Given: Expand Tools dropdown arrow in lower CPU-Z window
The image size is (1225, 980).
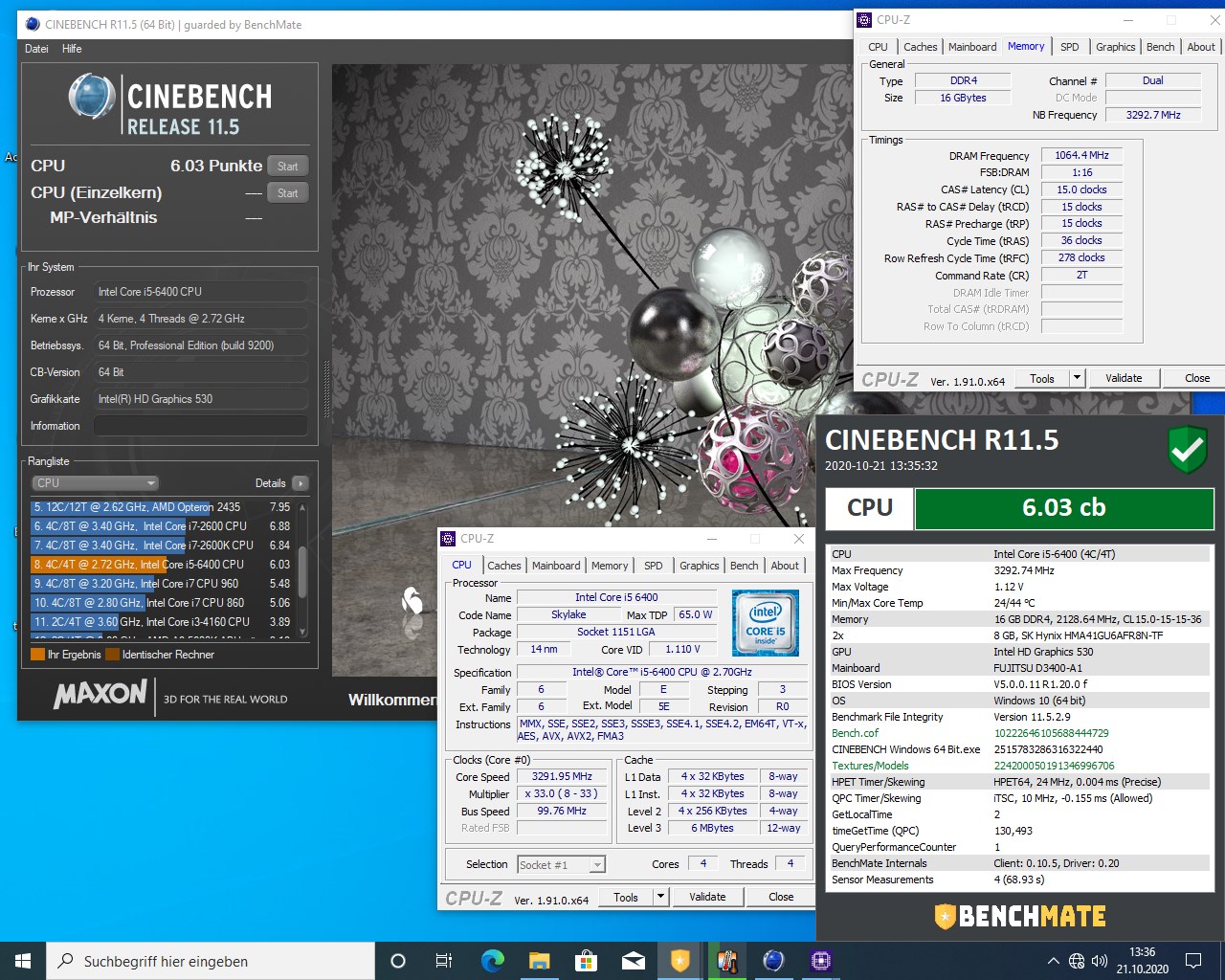Looking at the screenshot, I should pyautogui.click(x=660, y=897).
